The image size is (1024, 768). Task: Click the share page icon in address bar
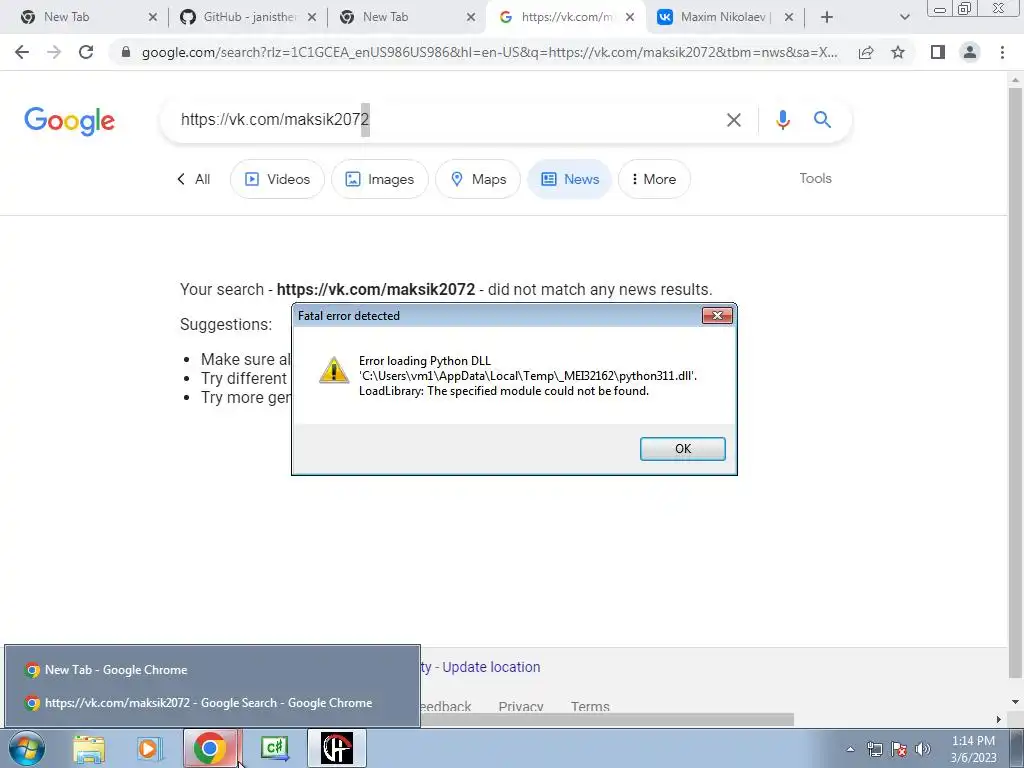(866, 52)
